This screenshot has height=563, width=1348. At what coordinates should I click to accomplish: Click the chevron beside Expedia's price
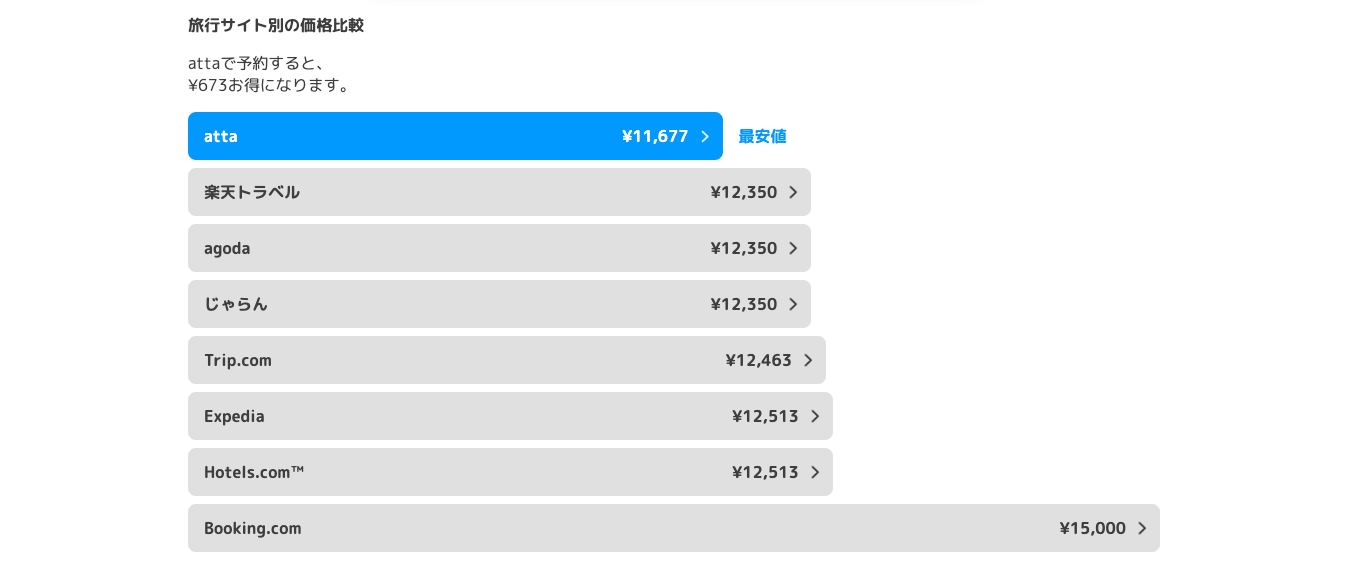click(815, 416)
